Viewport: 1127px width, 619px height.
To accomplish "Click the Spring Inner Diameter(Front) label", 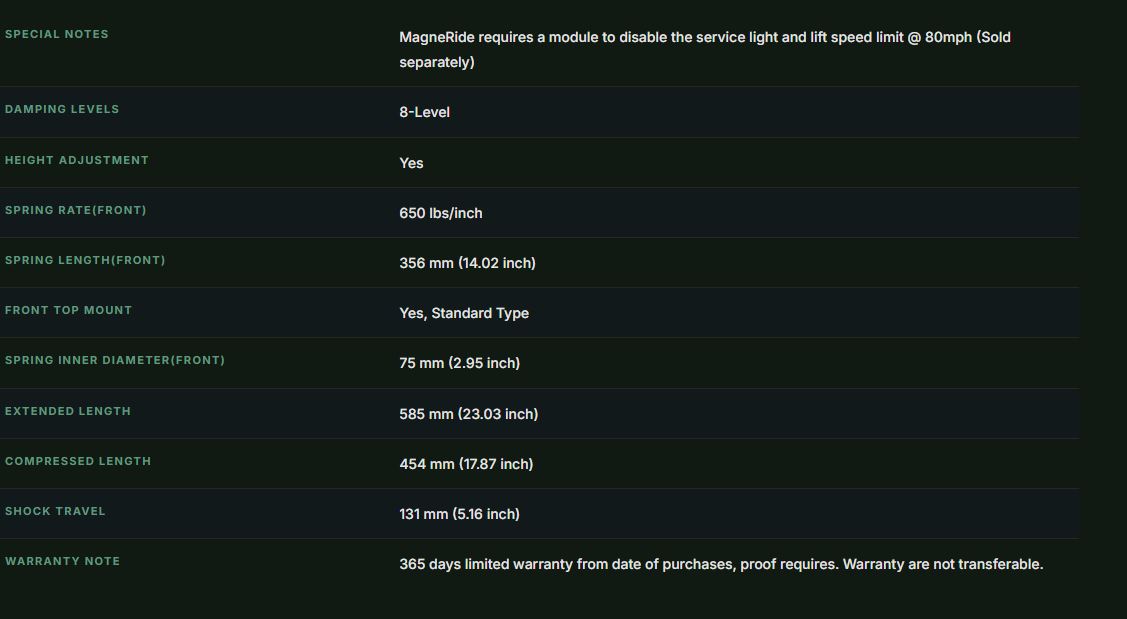I will (x=115, y=360).
